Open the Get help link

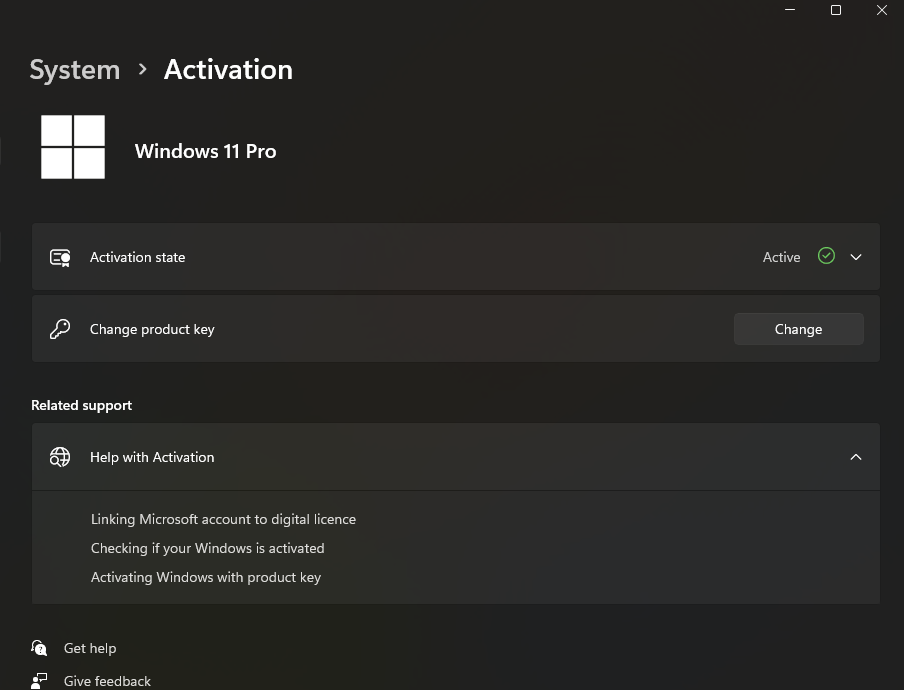tap(90, 648)
